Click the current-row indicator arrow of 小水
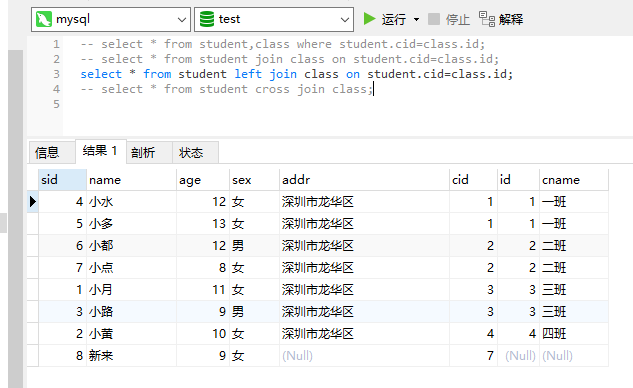The height and width of the screenshot is (388, 633). coord(33,201)
